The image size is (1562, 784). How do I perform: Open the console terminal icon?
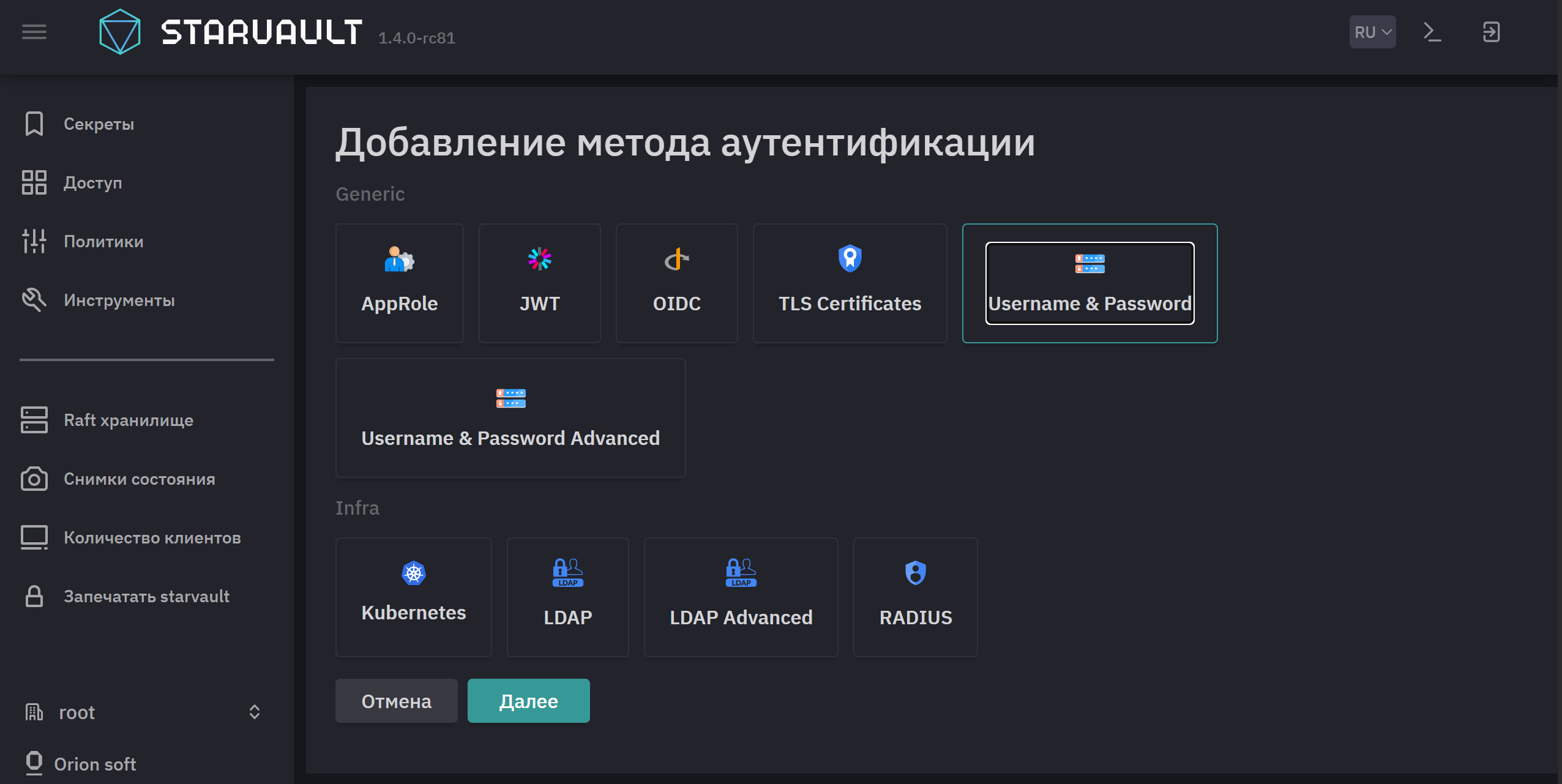pyautogui.click(x=1432, y=32)
